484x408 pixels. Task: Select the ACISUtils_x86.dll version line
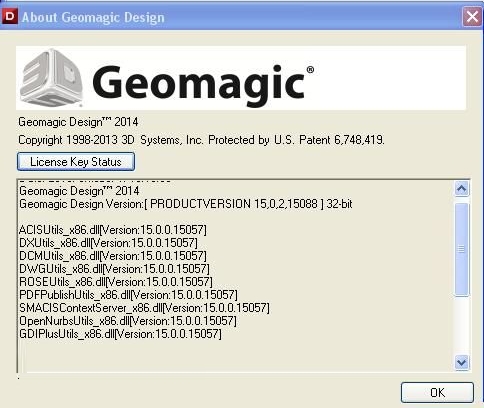pyautogui.click(x=113, y=230)
